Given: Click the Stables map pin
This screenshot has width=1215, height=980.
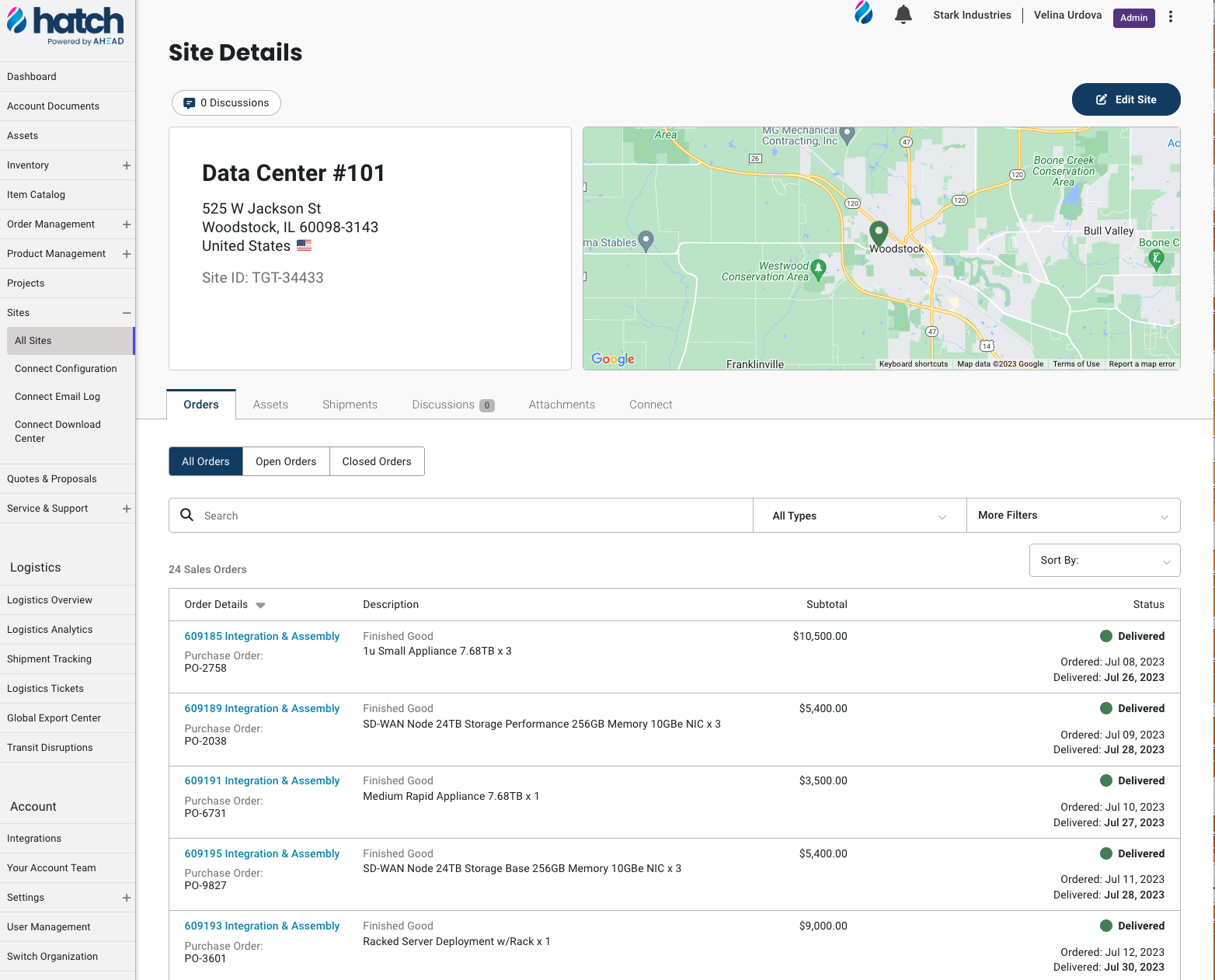Looking at the screenshot, I should coord(646,241).
